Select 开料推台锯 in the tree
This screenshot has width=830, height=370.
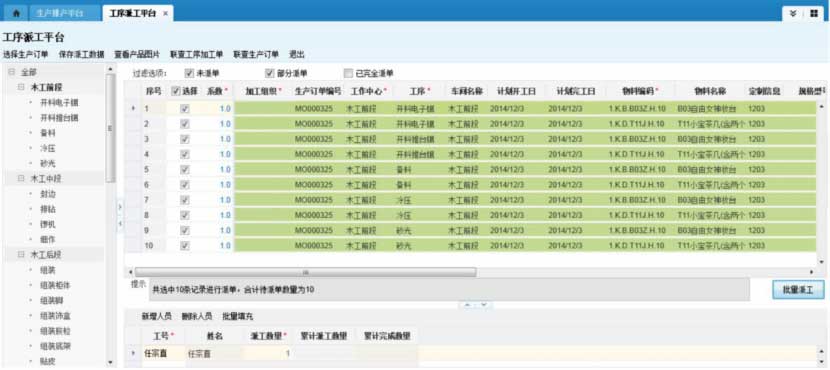(59, 118)
